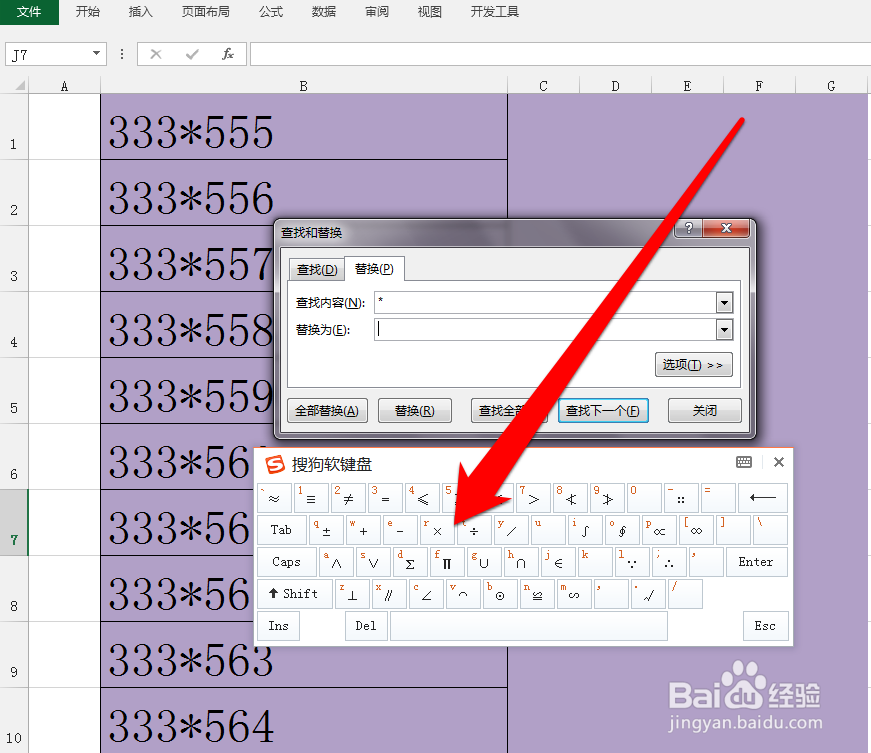This screenshot has width=871, height=753.
Task: Toggle Shift key on soft keyboard
Action: (294, 594)
